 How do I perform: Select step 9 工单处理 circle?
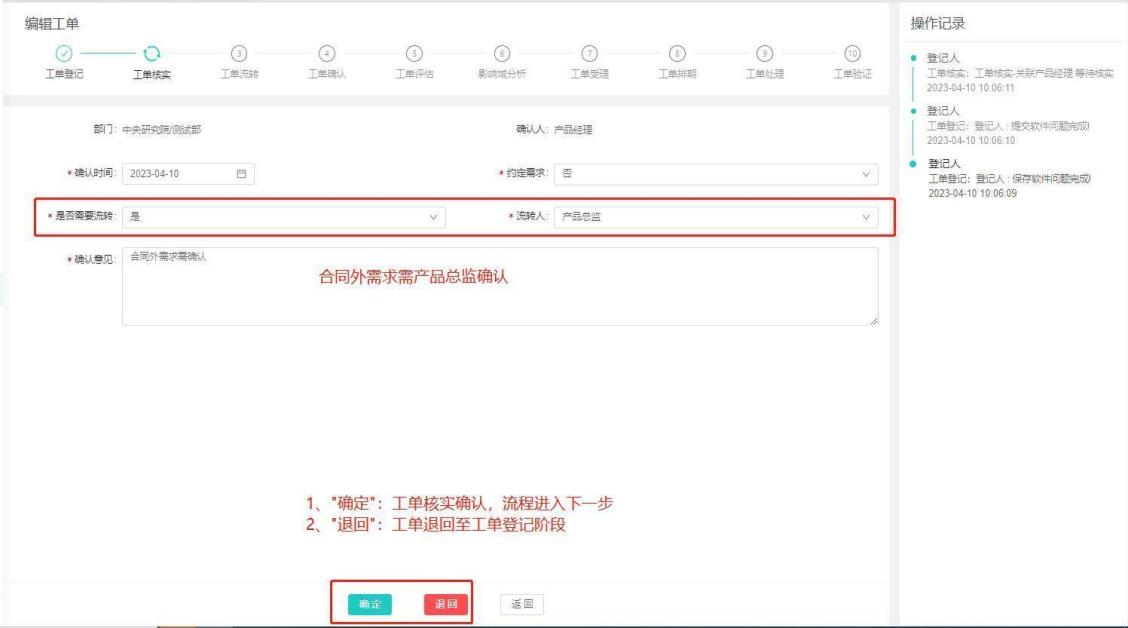point(765,53)
